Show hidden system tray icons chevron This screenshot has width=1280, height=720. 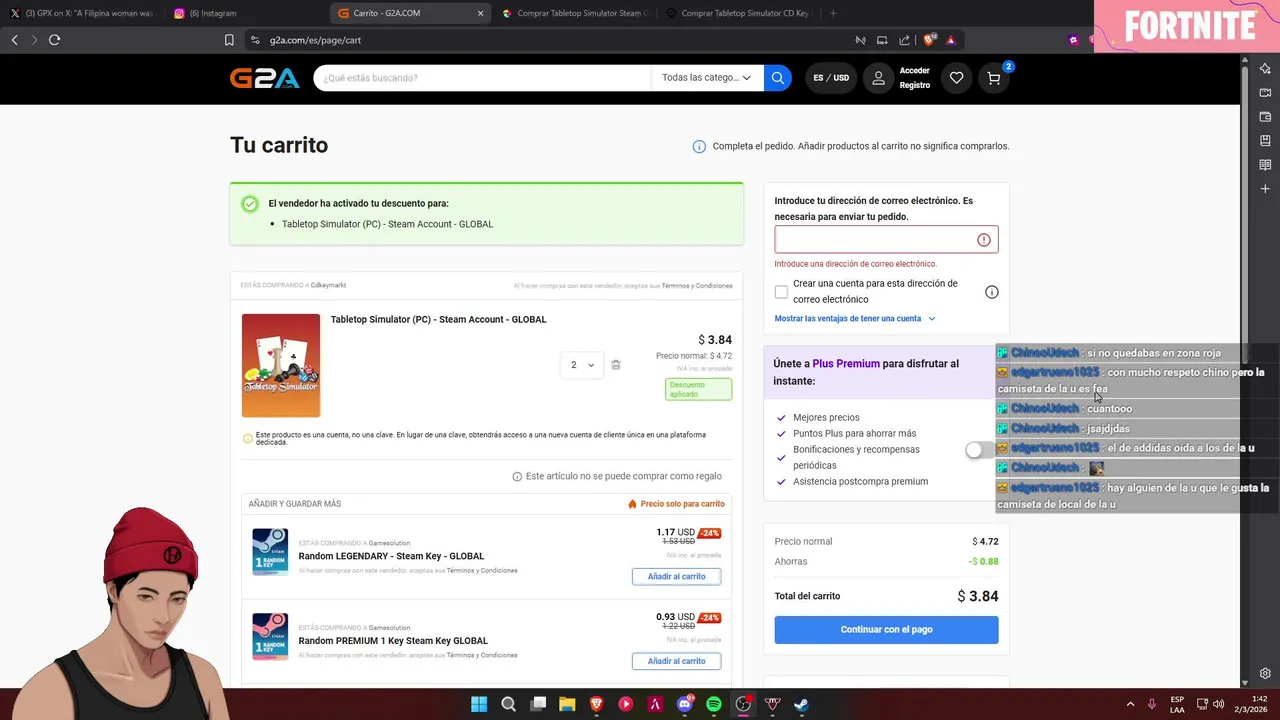tap(1130, 704)
